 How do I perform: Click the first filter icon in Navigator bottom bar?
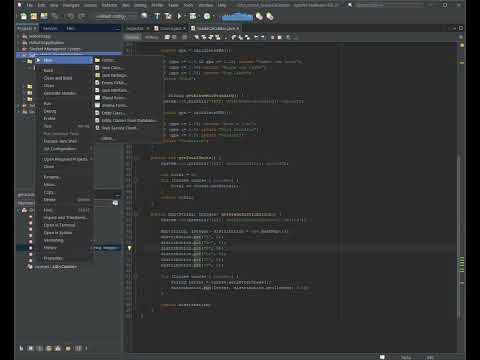tap(21, 348)
